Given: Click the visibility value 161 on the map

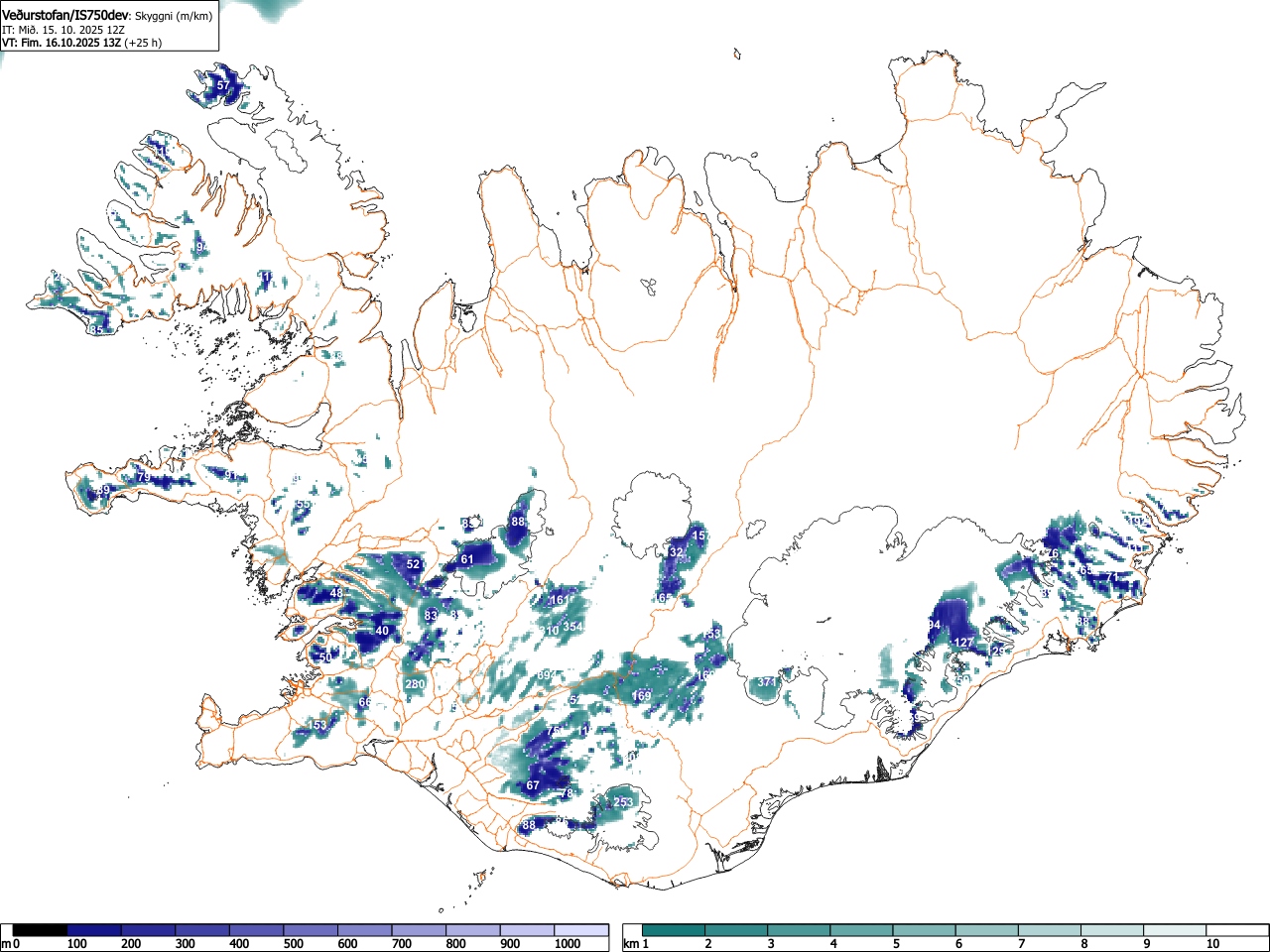Looking at the screenshot, I should [x=560, y=600].
